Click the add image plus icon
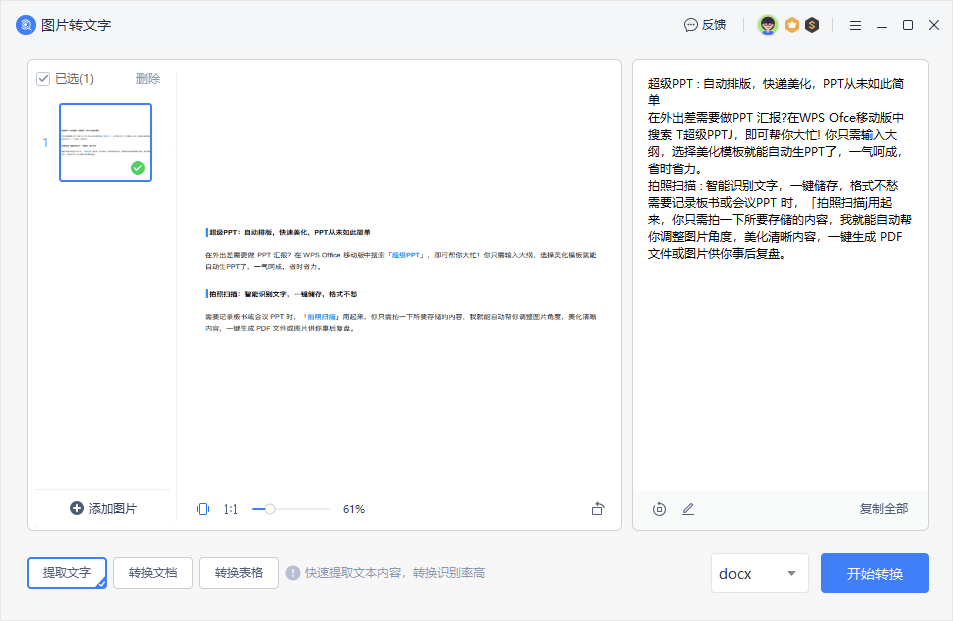Viewport: 953px width, 621px height. tap(76, 508)
